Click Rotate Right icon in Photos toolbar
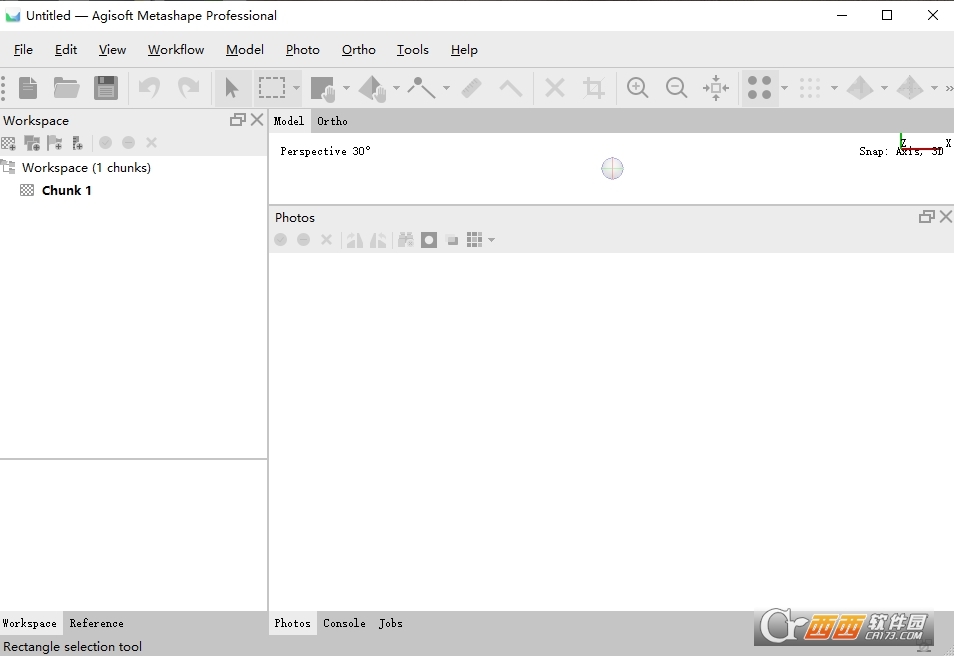This screenshot has width=954, height=656. 355,240
